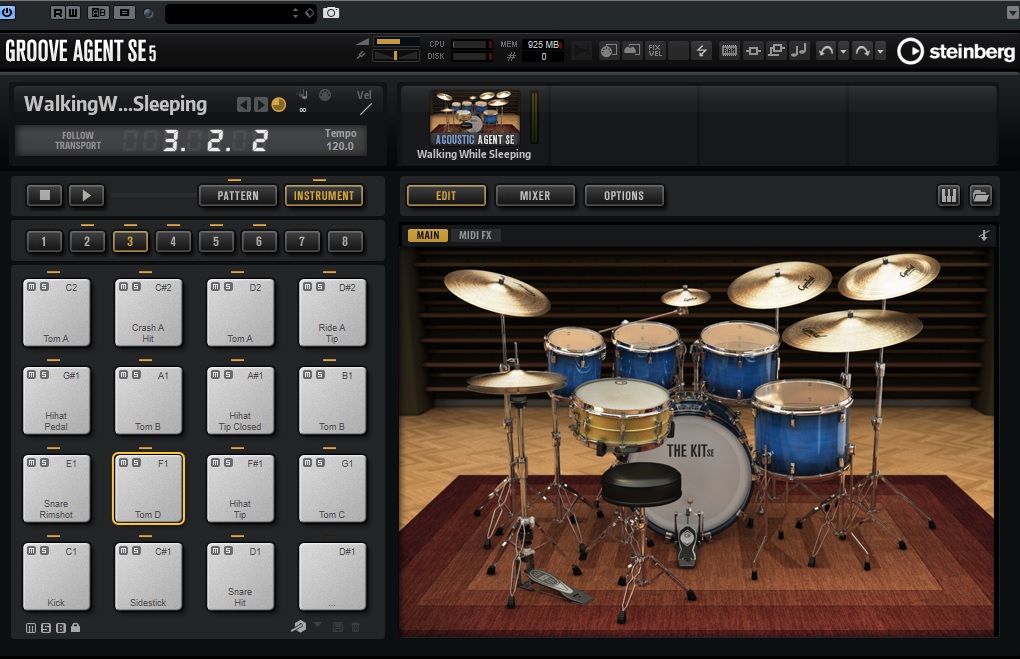This screenshot has width=1020, height=659.
Task: Click the Steinberg logo
Action: (956, 51)
